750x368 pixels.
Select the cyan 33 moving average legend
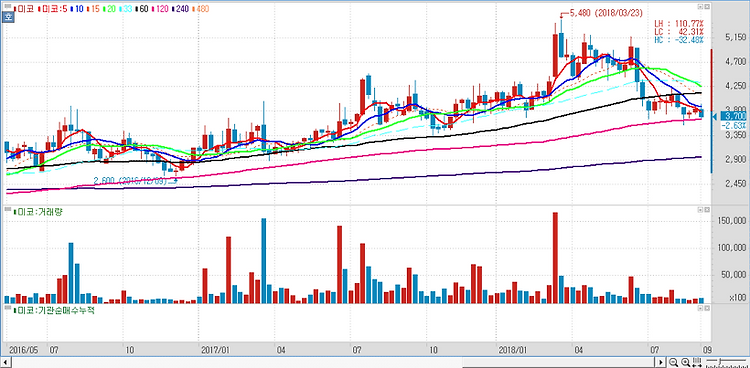point(125,9)
